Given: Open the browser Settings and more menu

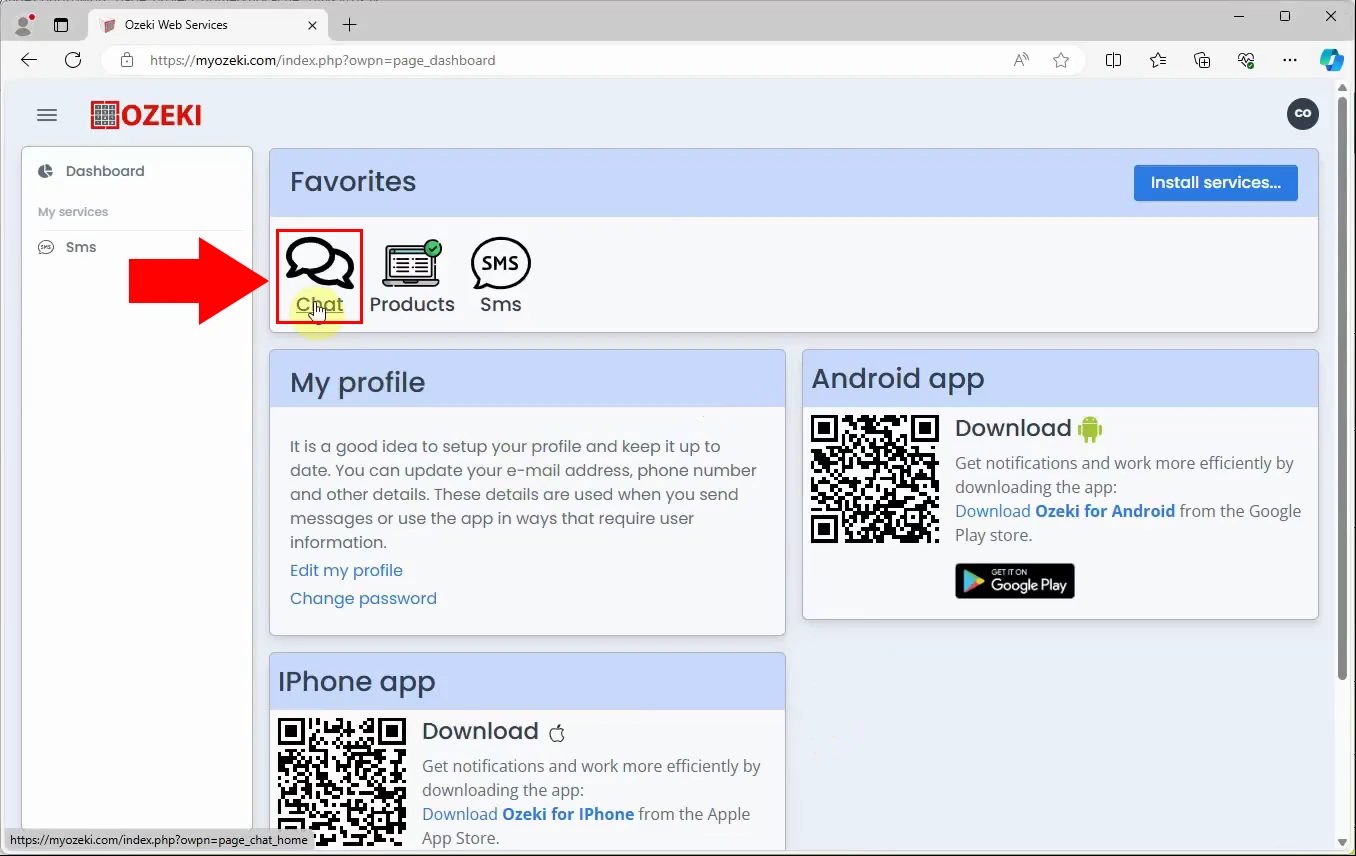Looking at the screenshot, I should point(1290,60).
